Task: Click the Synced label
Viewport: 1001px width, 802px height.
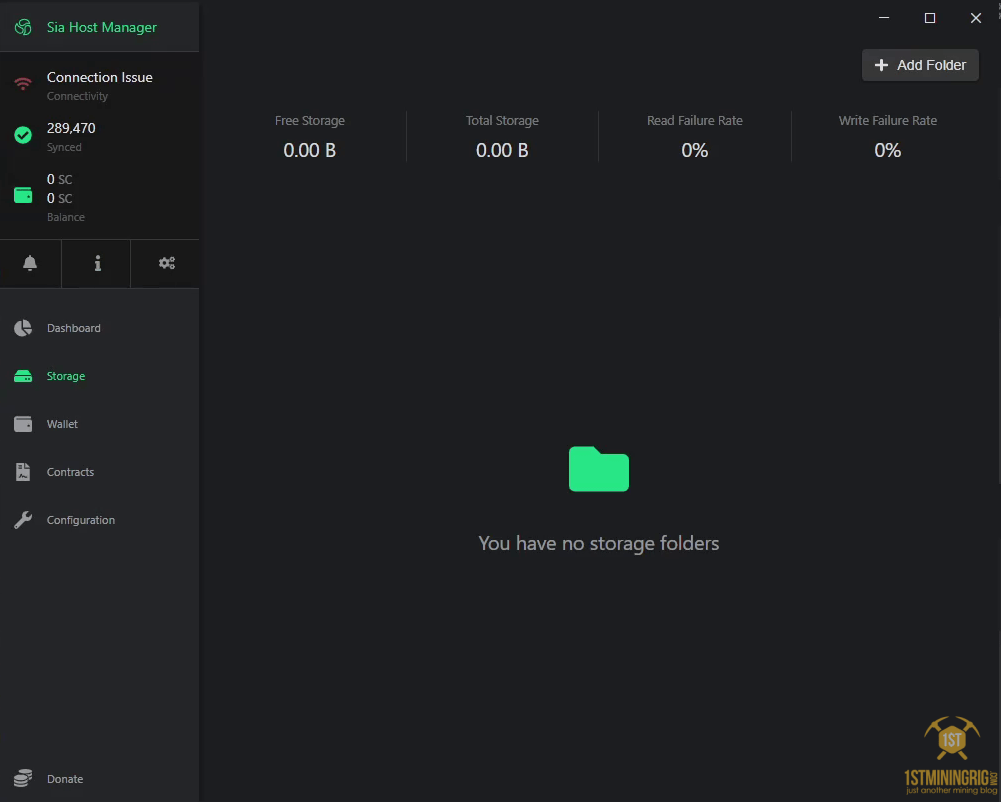Action: click(x=64, y=148)
